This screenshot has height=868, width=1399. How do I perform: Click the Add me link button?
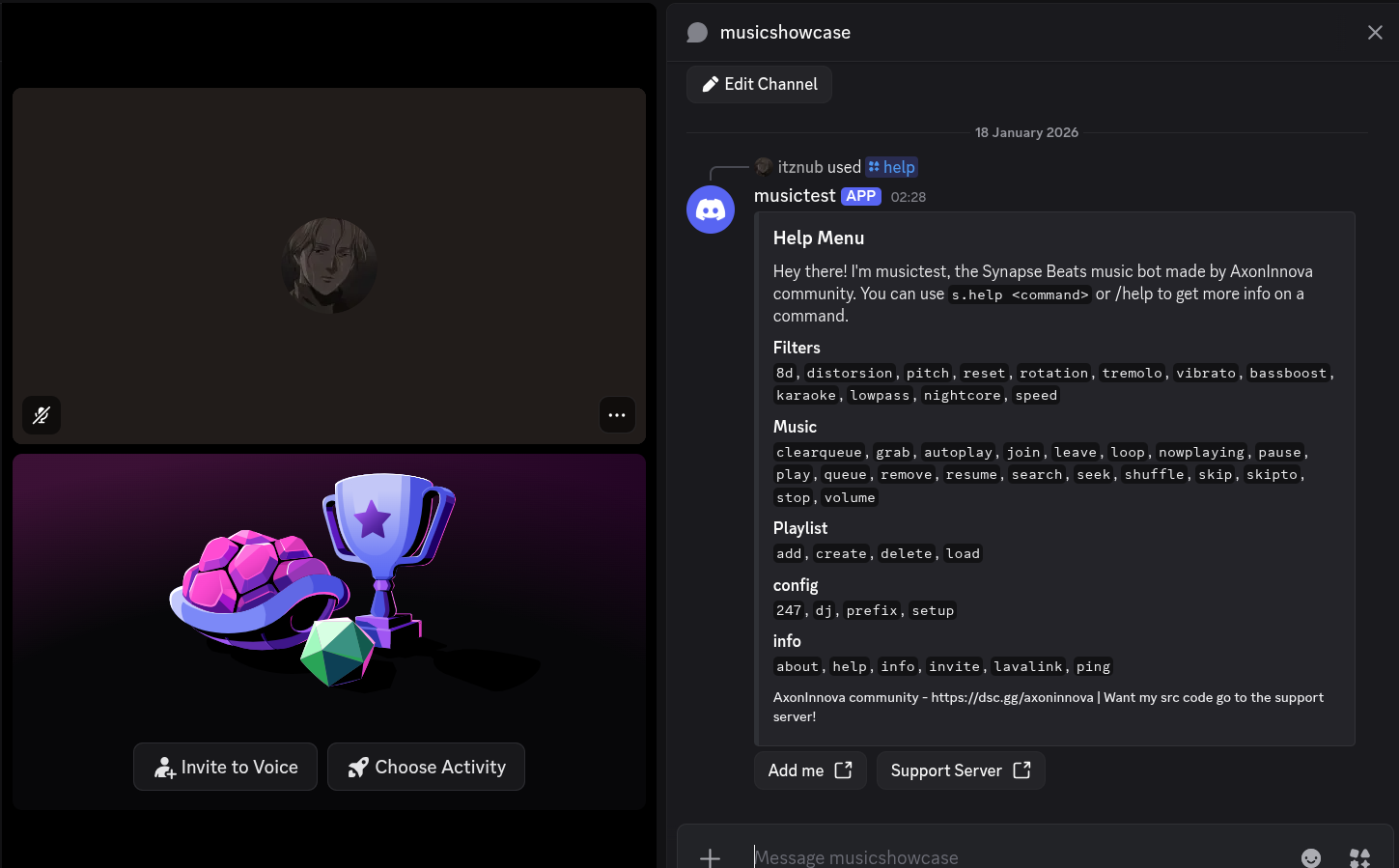[x=809, y=770]
